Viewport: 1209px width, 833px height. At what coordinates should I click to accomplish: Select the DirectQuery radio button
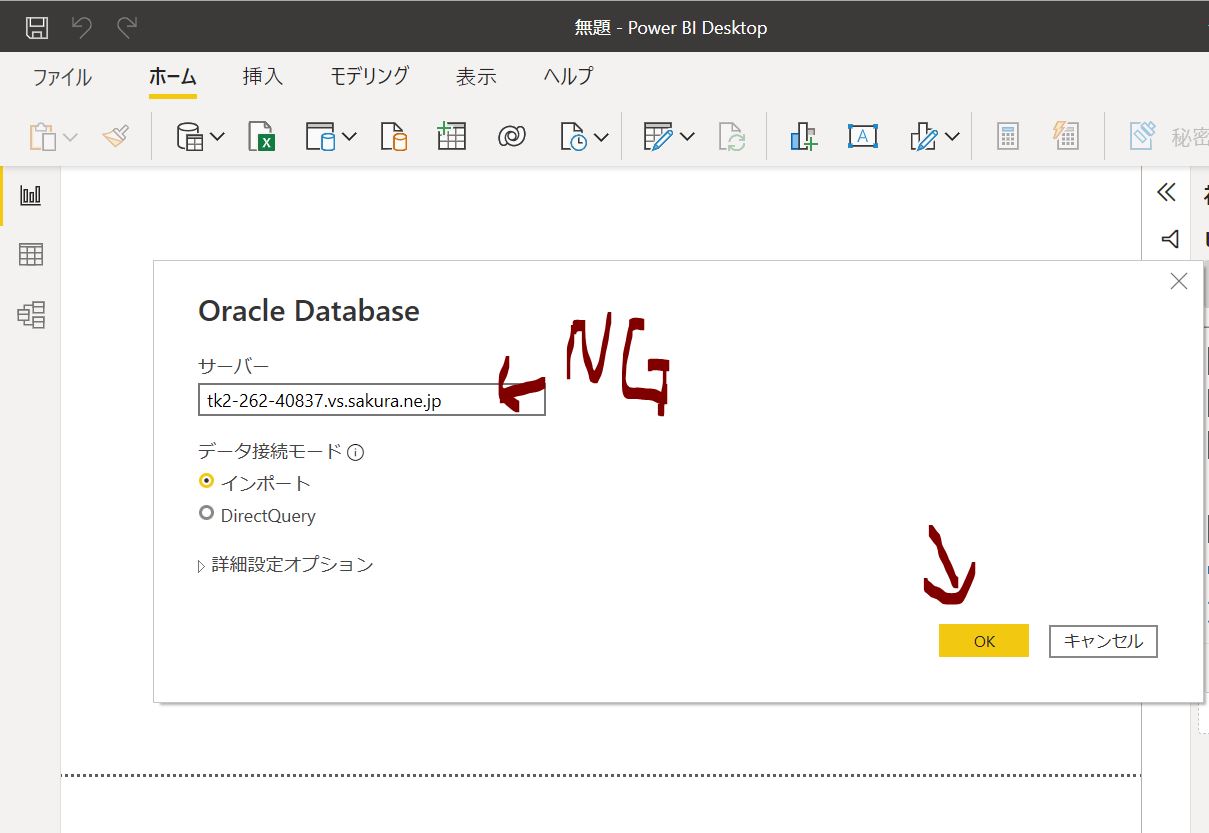pos(207,514)
